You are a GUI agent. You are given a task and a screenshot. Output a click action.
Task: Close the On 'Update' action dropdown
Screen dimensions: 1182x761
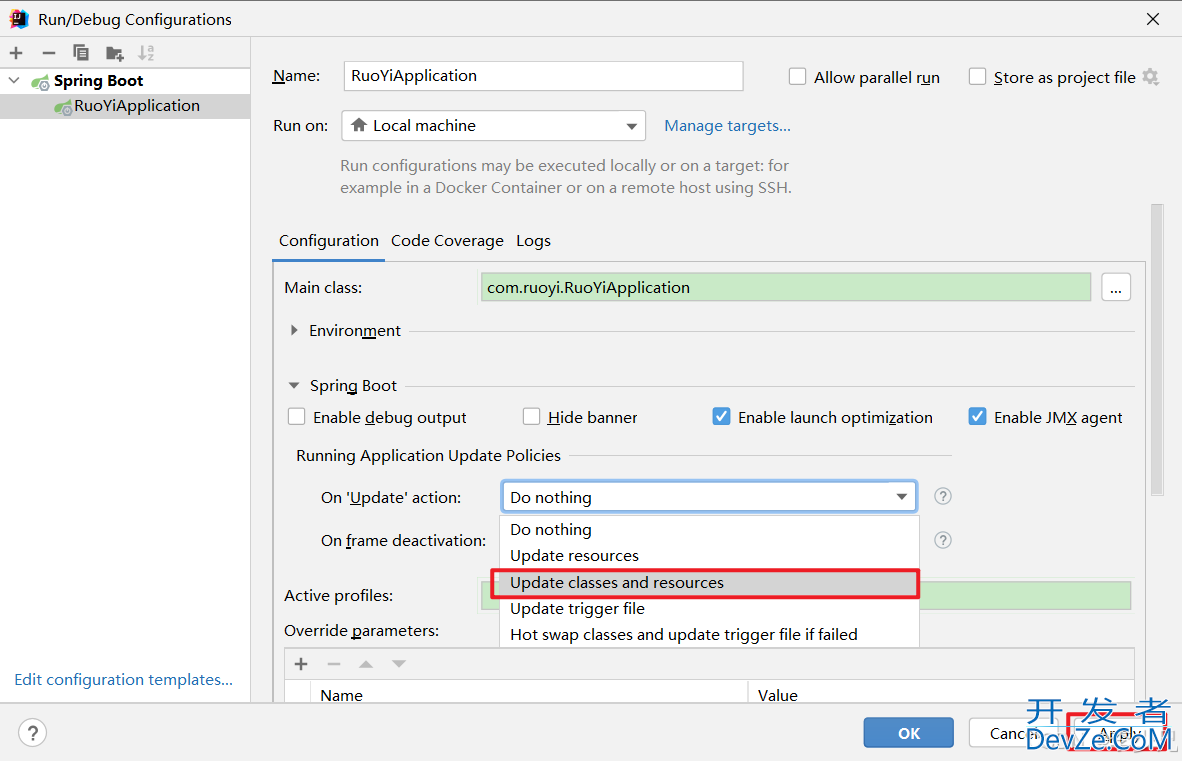pos(902,497)
